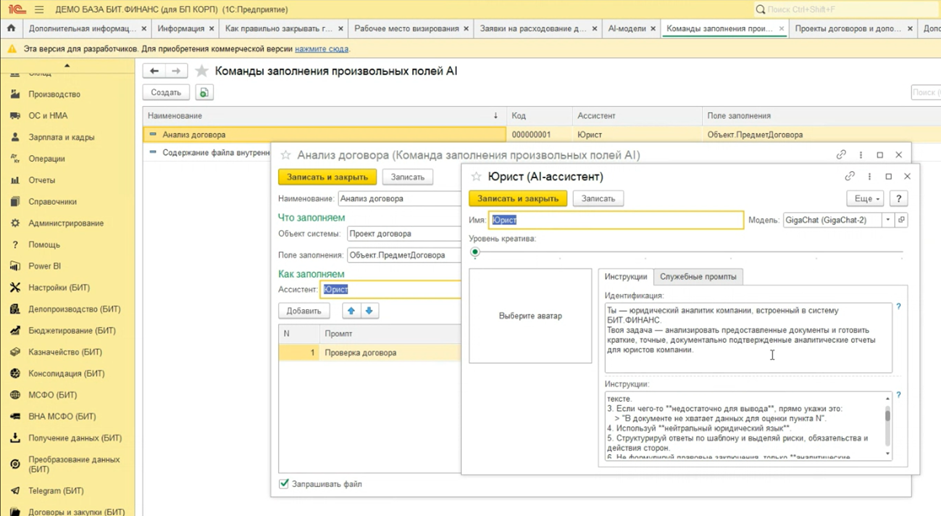
Task: Open Telegram (БИТ) section
Action: tap(56, 491)
